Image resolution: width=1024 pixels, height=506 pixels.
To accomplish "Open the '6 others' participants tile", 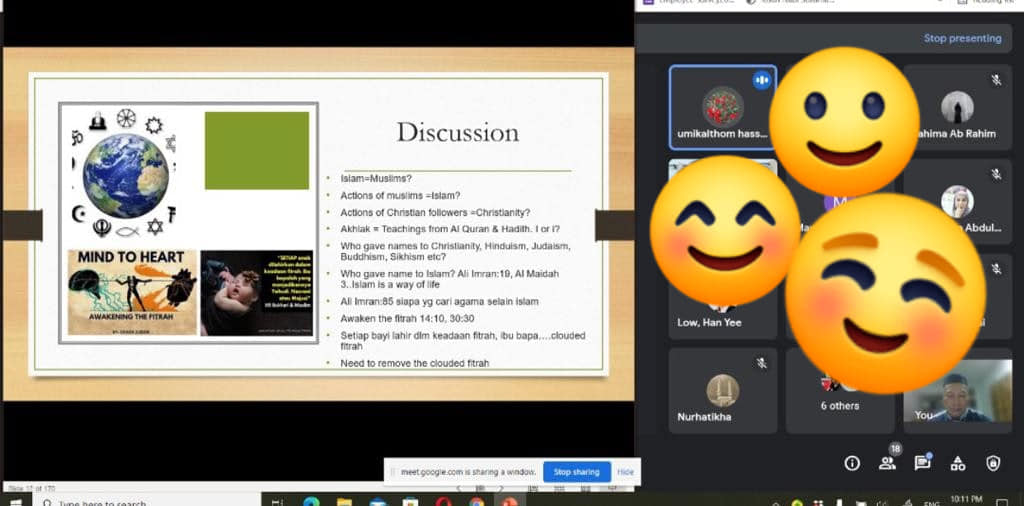I will pos(838,391).
